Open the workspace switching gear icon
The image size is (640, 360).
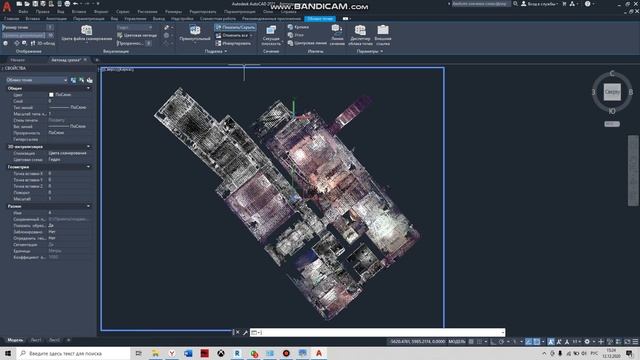point(587,342)
